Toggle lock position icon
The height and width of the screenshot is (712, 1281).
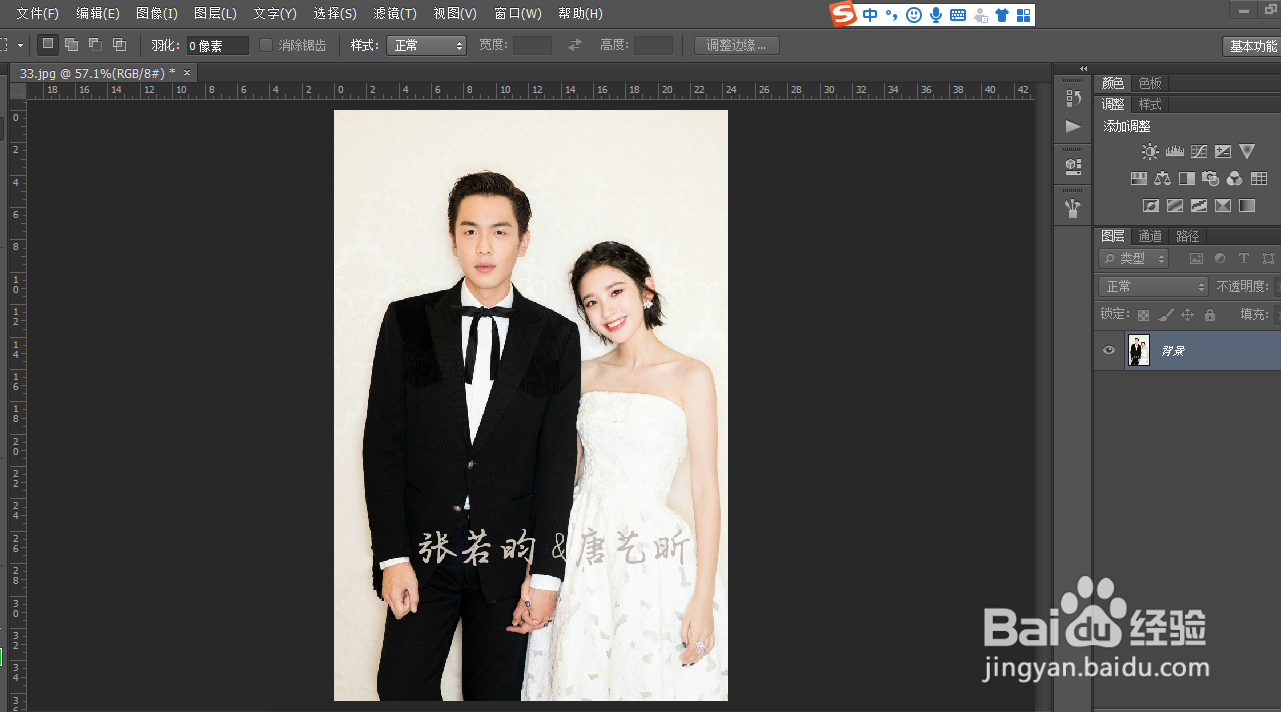pyautogui.click(x=1188, y=315)
